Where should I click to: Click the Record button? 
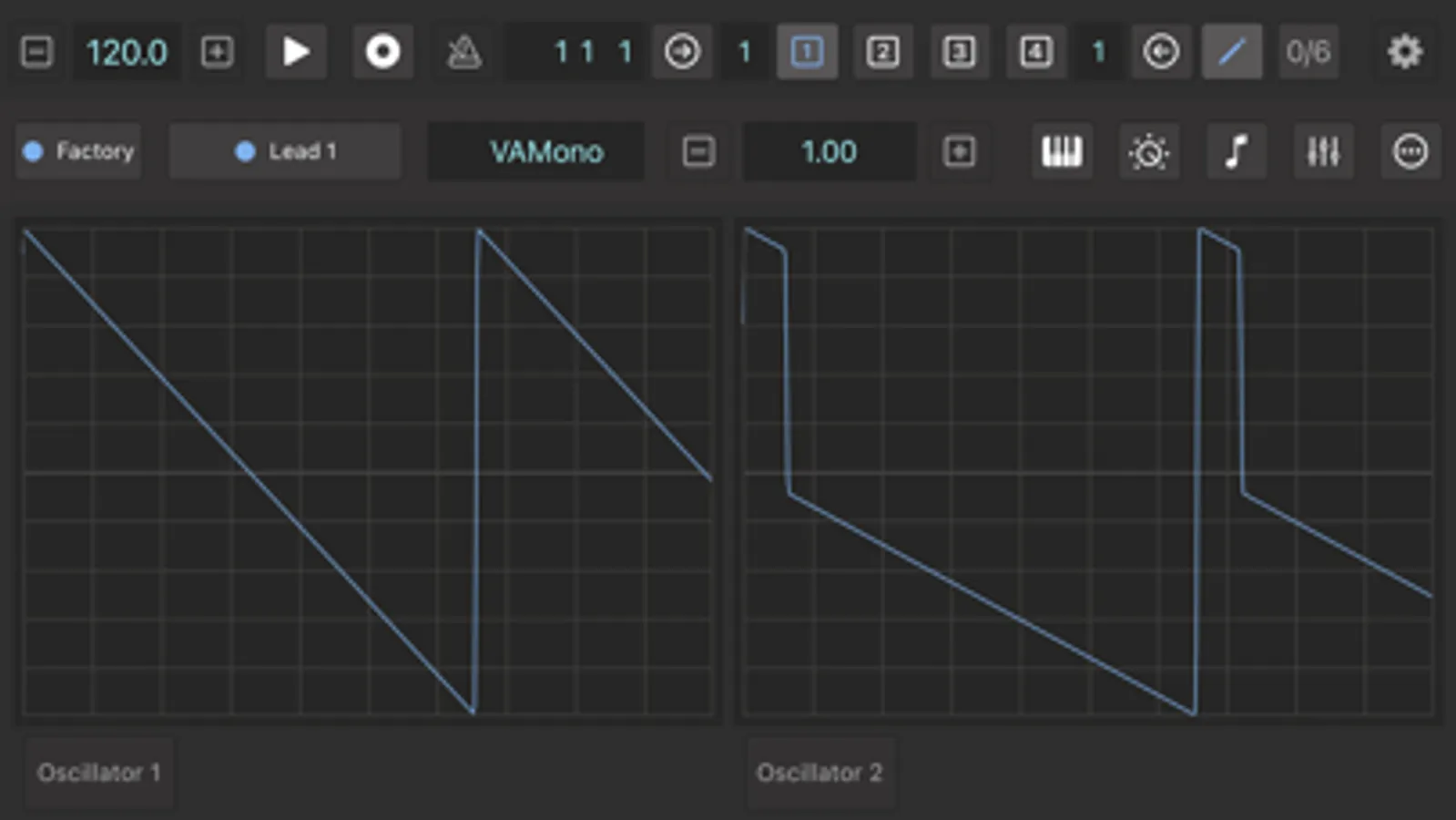tap(382, 52)
